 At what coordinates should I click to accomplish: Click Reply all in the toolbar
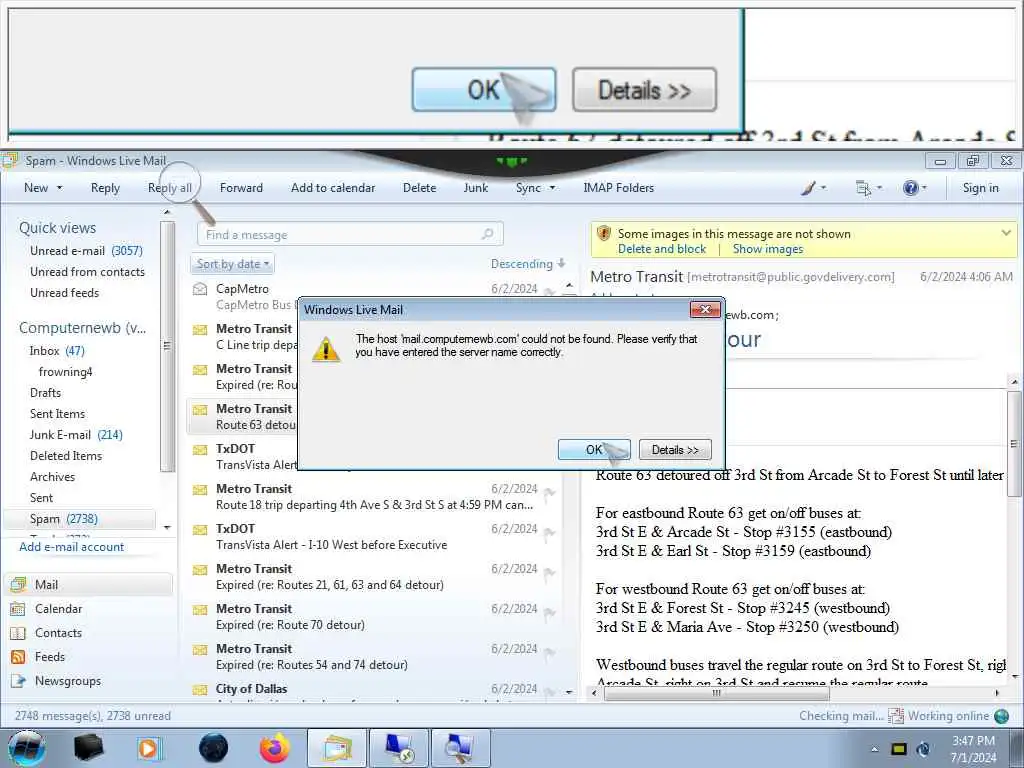pyautogui.click(x=170, y=188)
